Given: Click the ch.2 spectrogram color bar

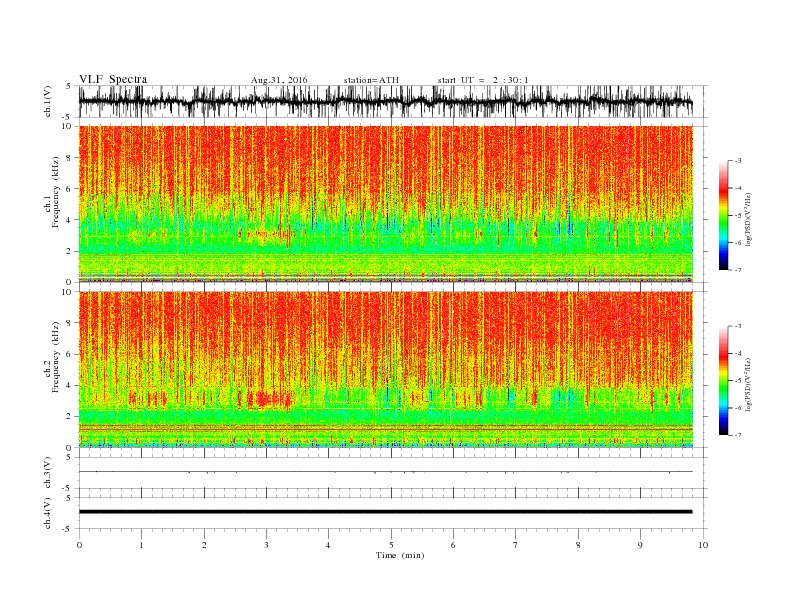Looking at the screenshot, I should [x=724, y=381].
